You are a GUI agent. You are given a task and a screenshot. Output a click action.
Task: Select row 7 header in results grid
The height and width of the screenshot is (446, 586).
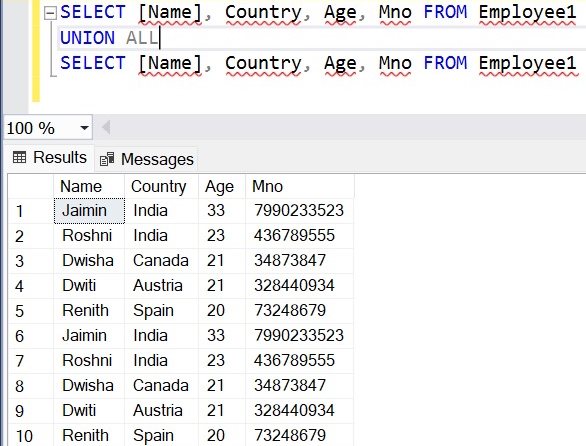click(x=31, y=361)
